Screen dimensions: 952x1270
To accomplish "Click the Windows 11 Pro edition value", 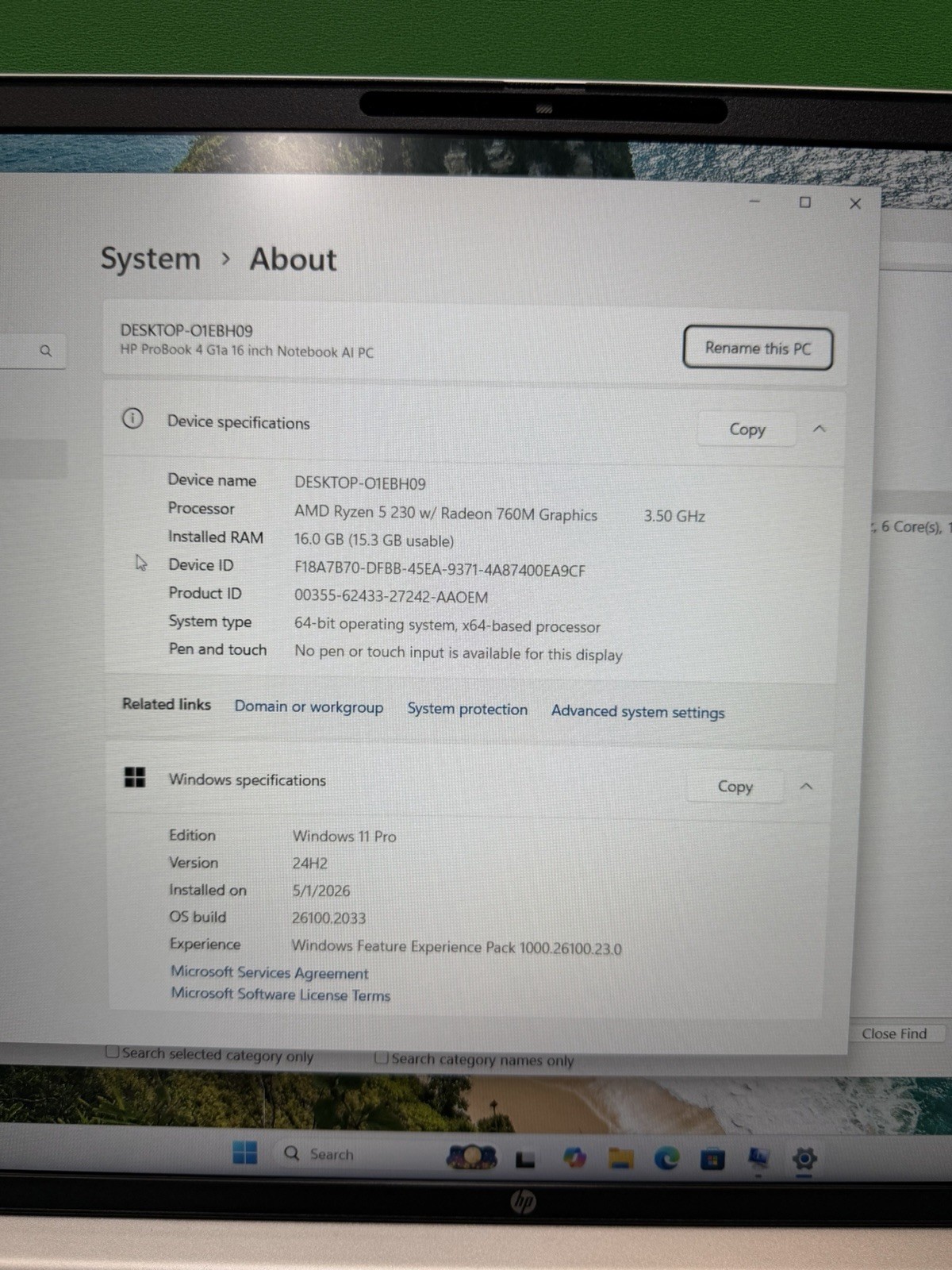I will pos(344,836).
